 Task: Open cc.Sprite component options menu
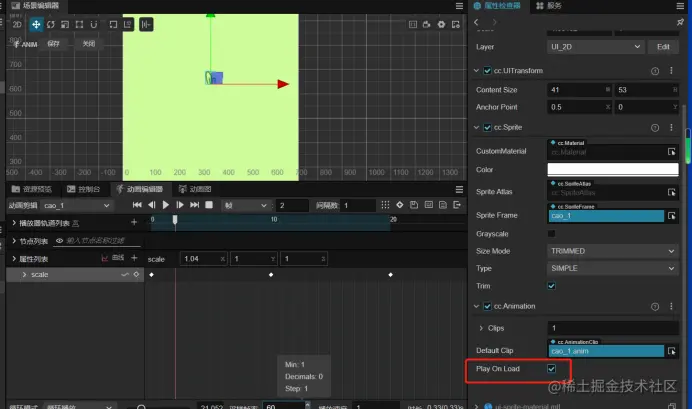[671, 128]
